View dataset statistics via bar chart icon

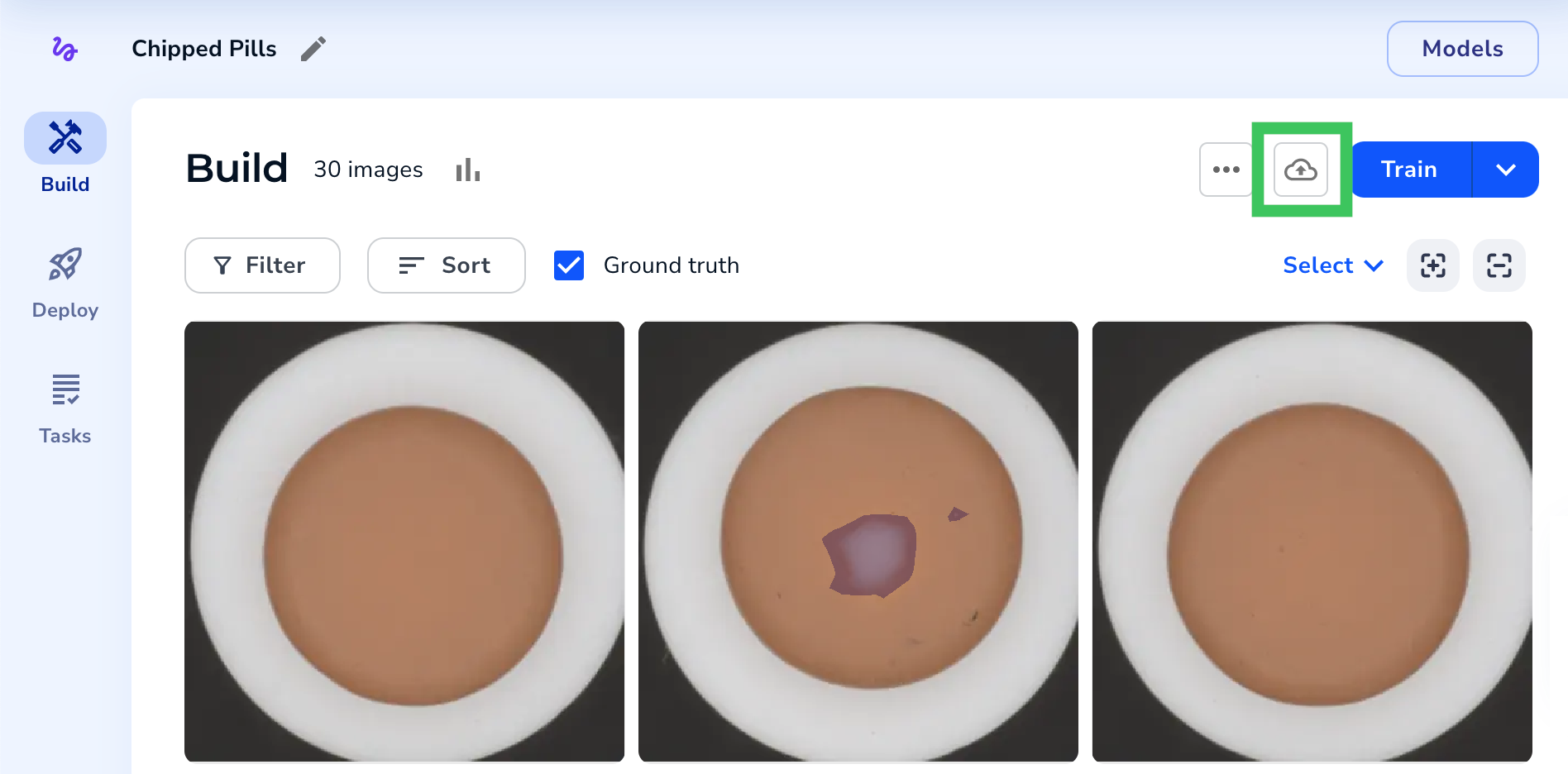click(x=468, y=169)
